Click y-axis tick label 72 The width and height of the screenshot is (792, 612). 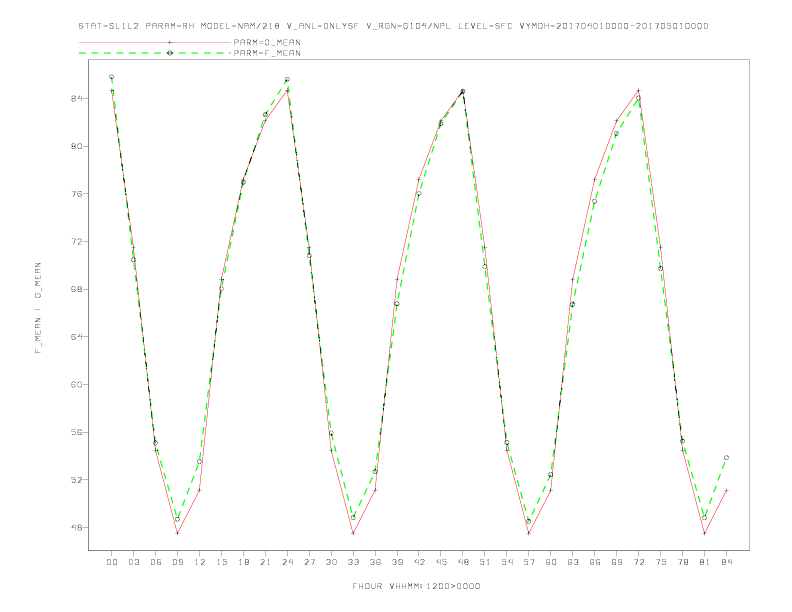coord(77,241)
